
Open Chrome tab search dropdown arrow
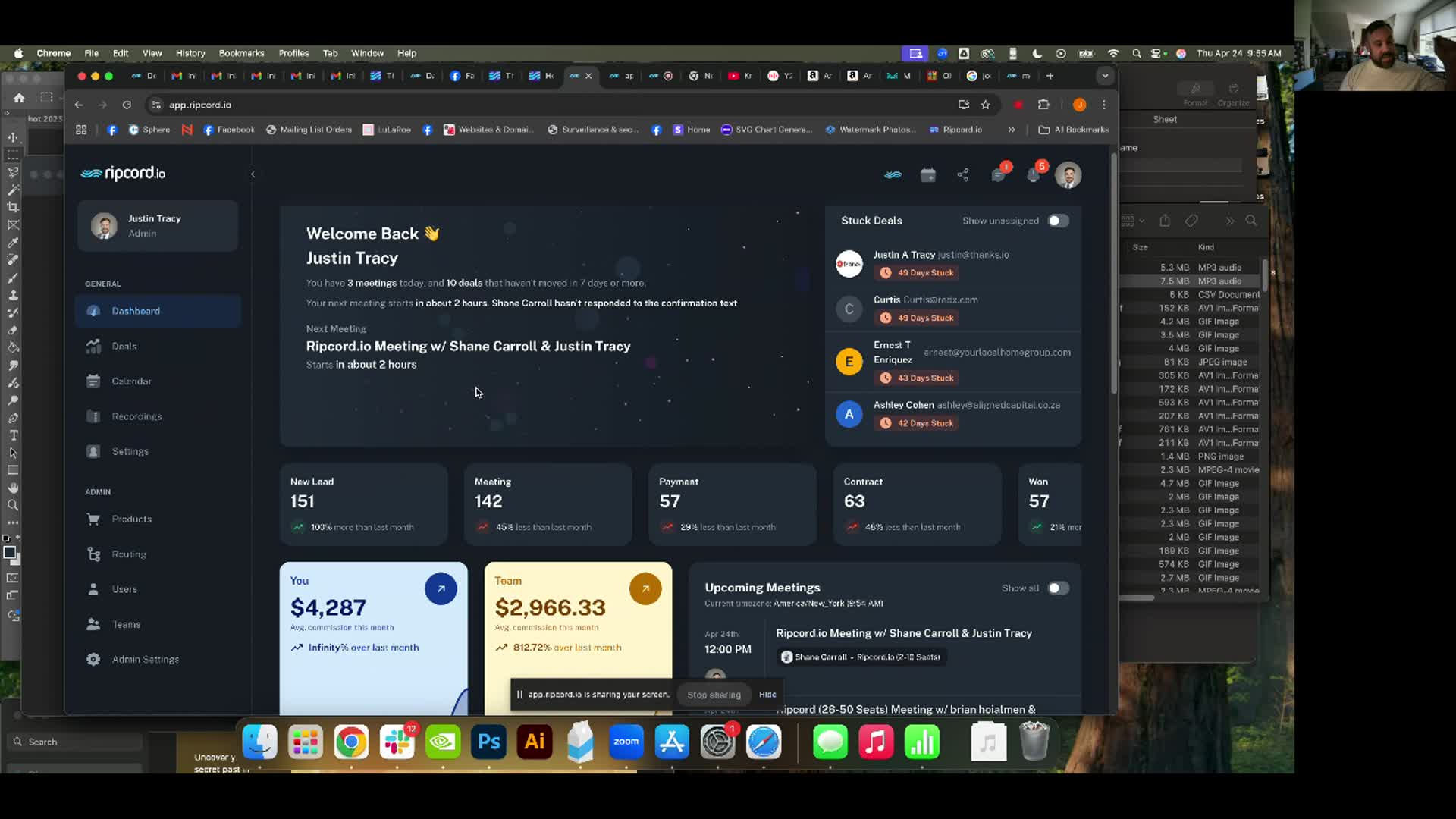[1105, 76]
